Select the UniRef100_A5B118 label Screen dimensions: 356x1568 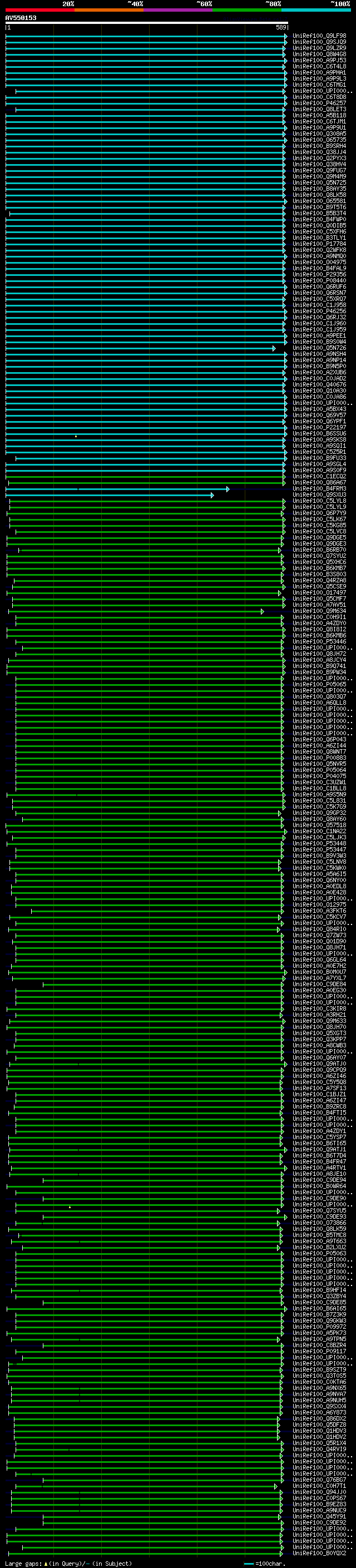(319, 116)
